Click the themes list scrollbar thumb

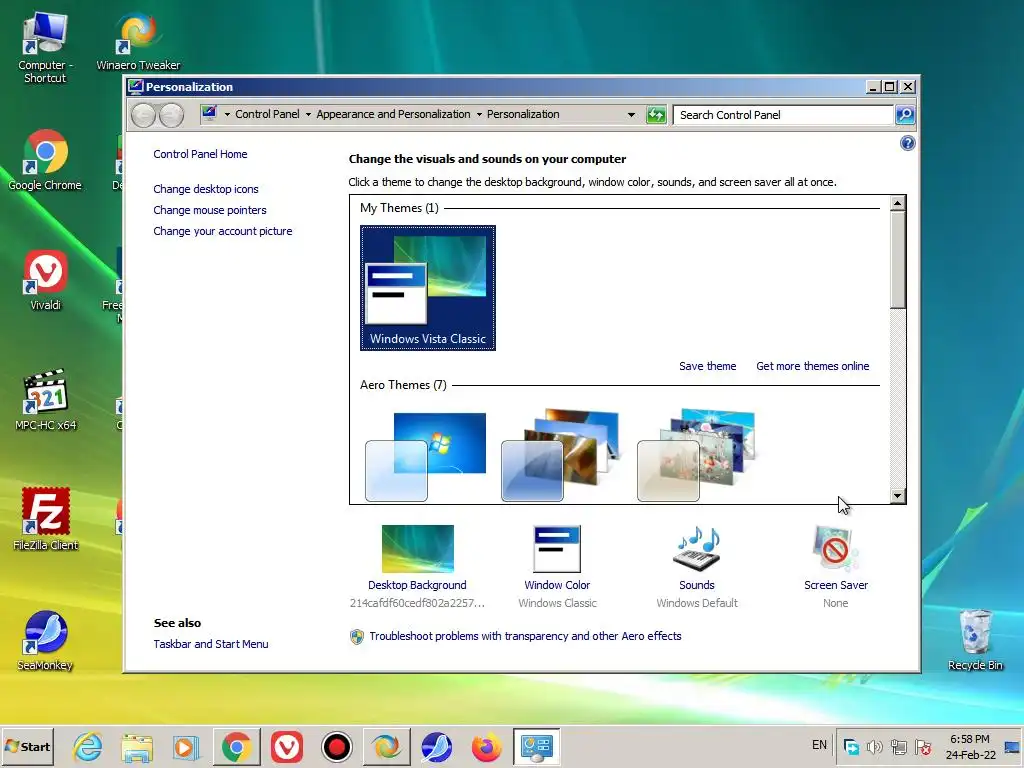897,260
